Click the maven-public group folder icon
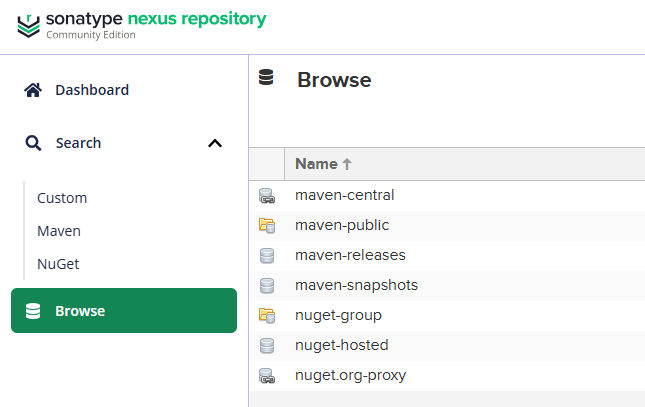Viewport: 645px width, 407px height. [x=267, y=226]
